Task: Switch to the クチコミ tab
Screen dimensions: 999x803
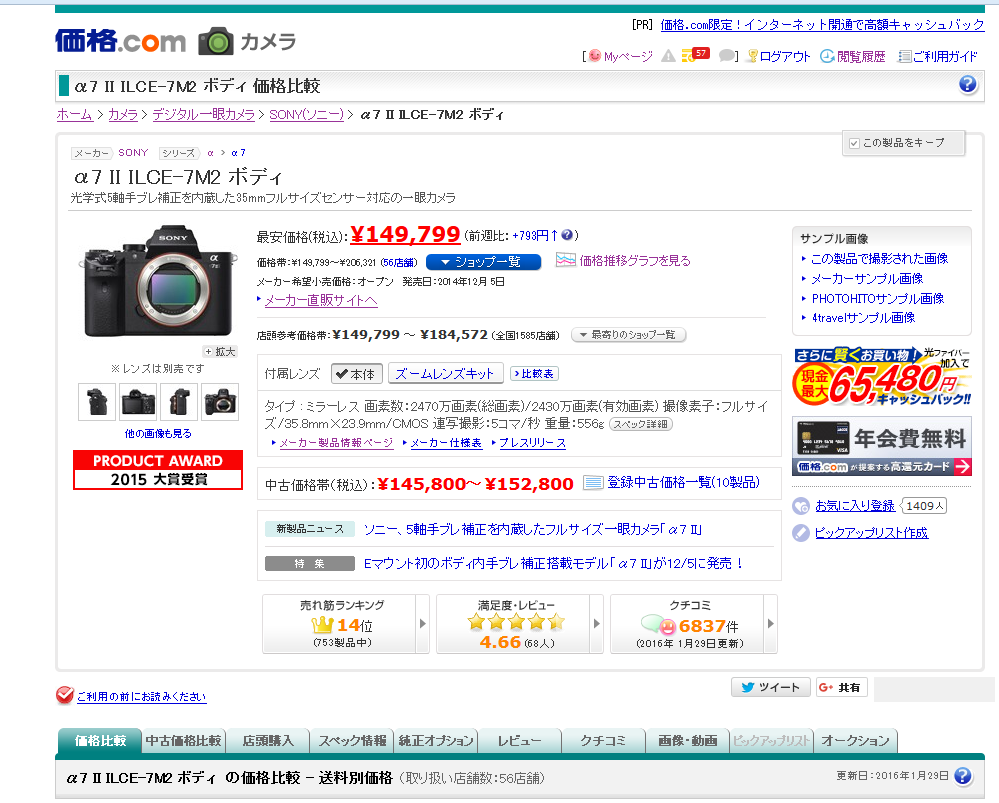Action: click(x=603, y=741)
